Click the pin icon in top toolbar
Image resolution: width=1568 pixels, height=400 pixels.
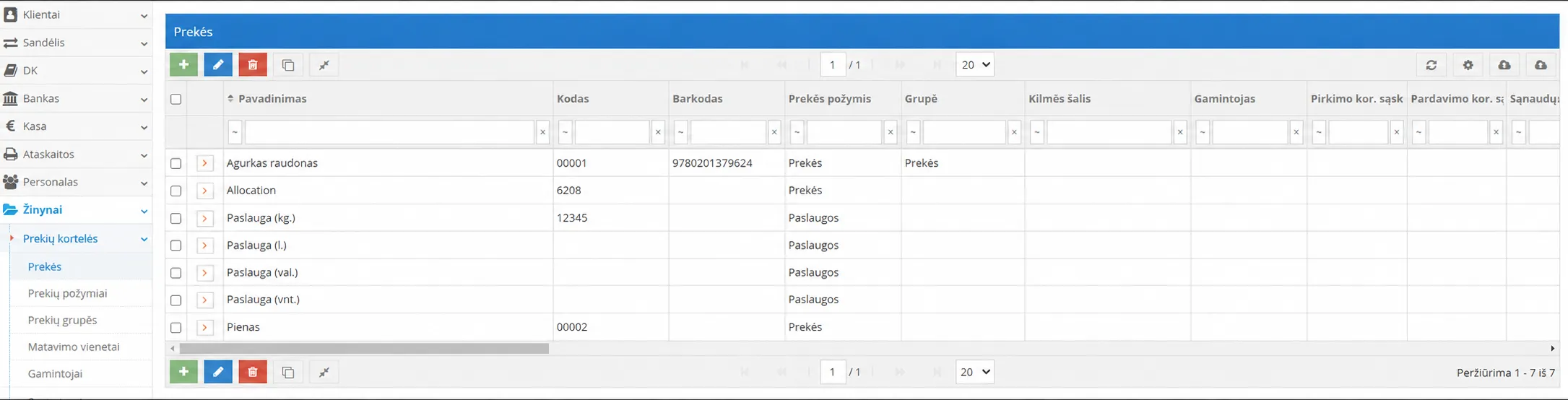pos(324,65)
